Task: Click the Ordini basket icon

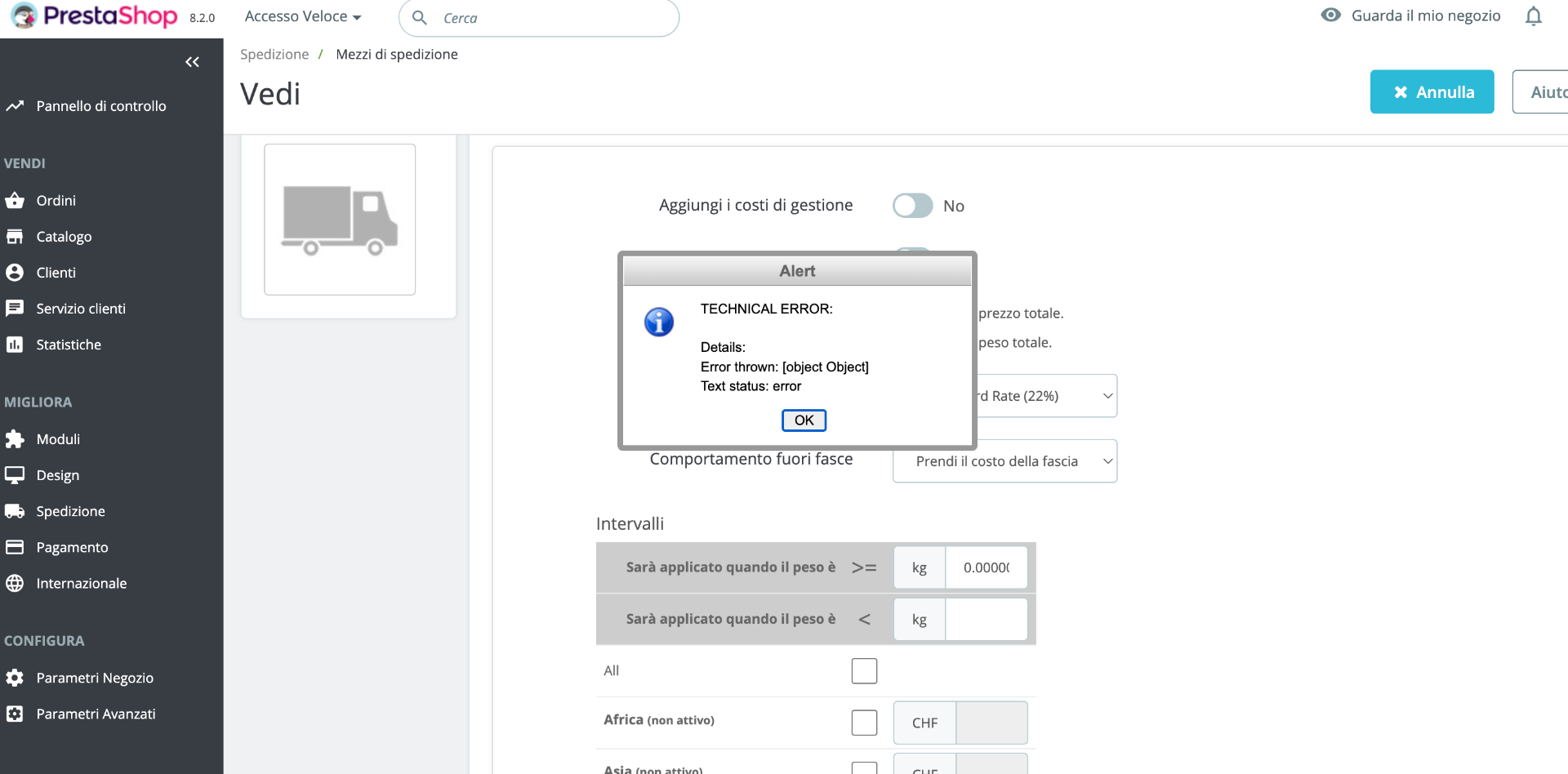Action: (15, 201)
